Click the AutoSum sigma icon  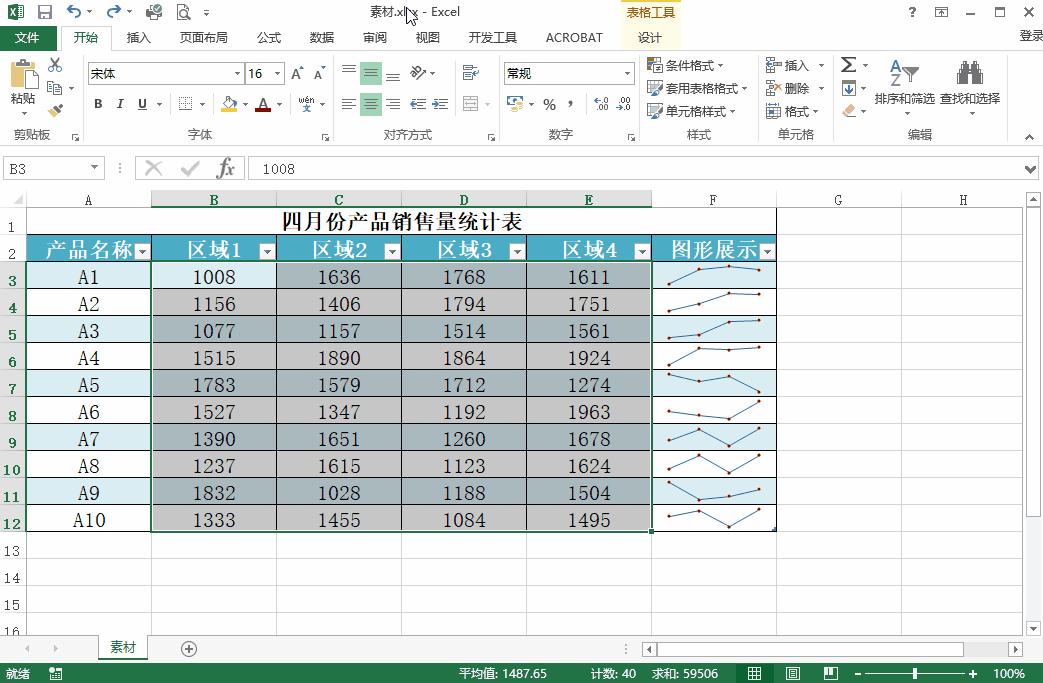pyautogui.click(x=848, y=65)
